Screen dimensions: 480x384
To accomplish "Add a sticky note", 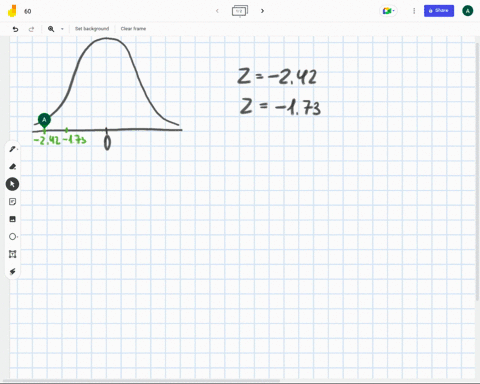I will tap(12, 202).
